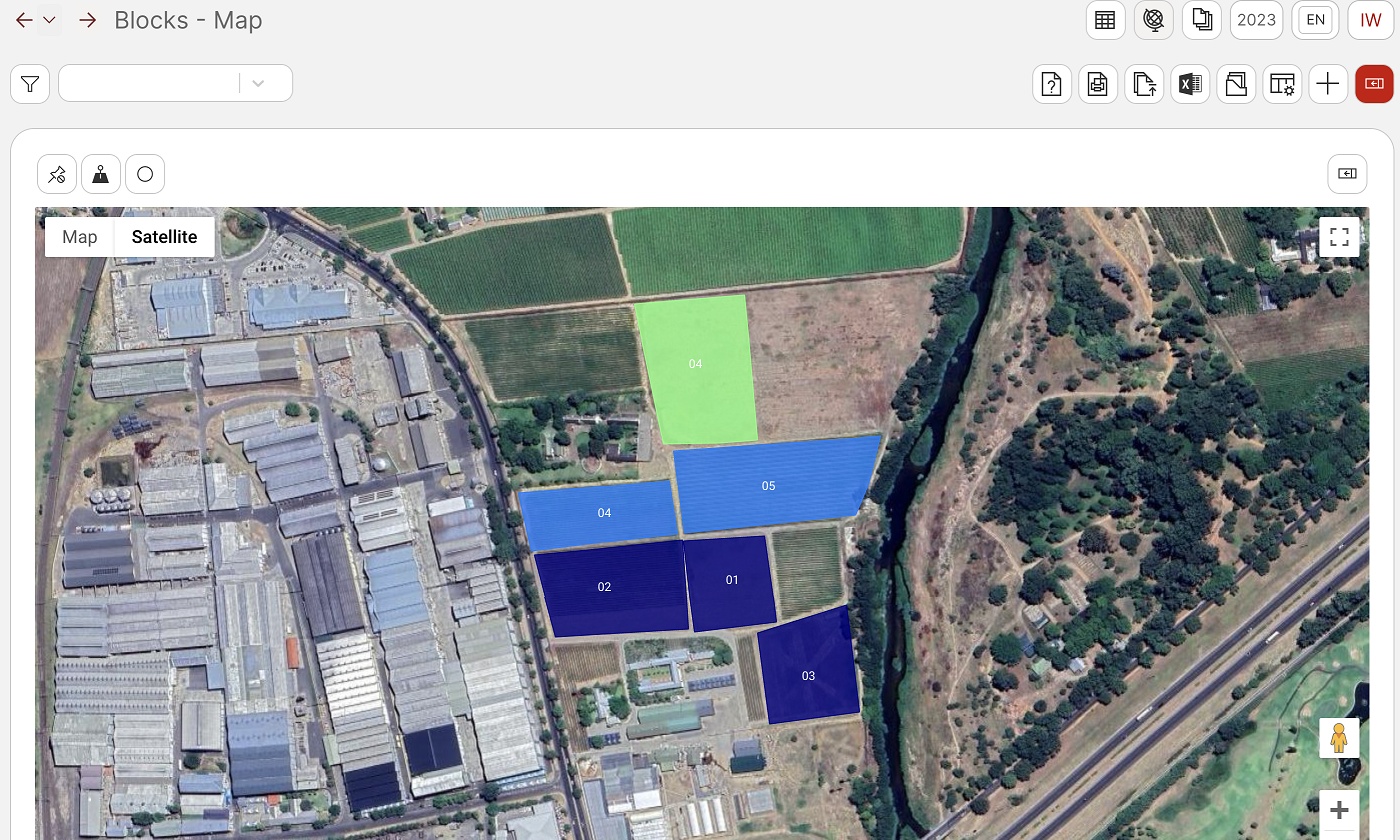
Task: Expand the back navigation history chevron
Action: point(49,21)
